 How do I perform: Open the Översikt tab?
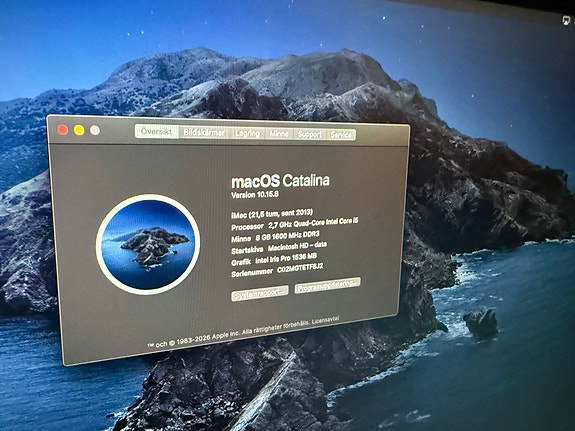157,131
